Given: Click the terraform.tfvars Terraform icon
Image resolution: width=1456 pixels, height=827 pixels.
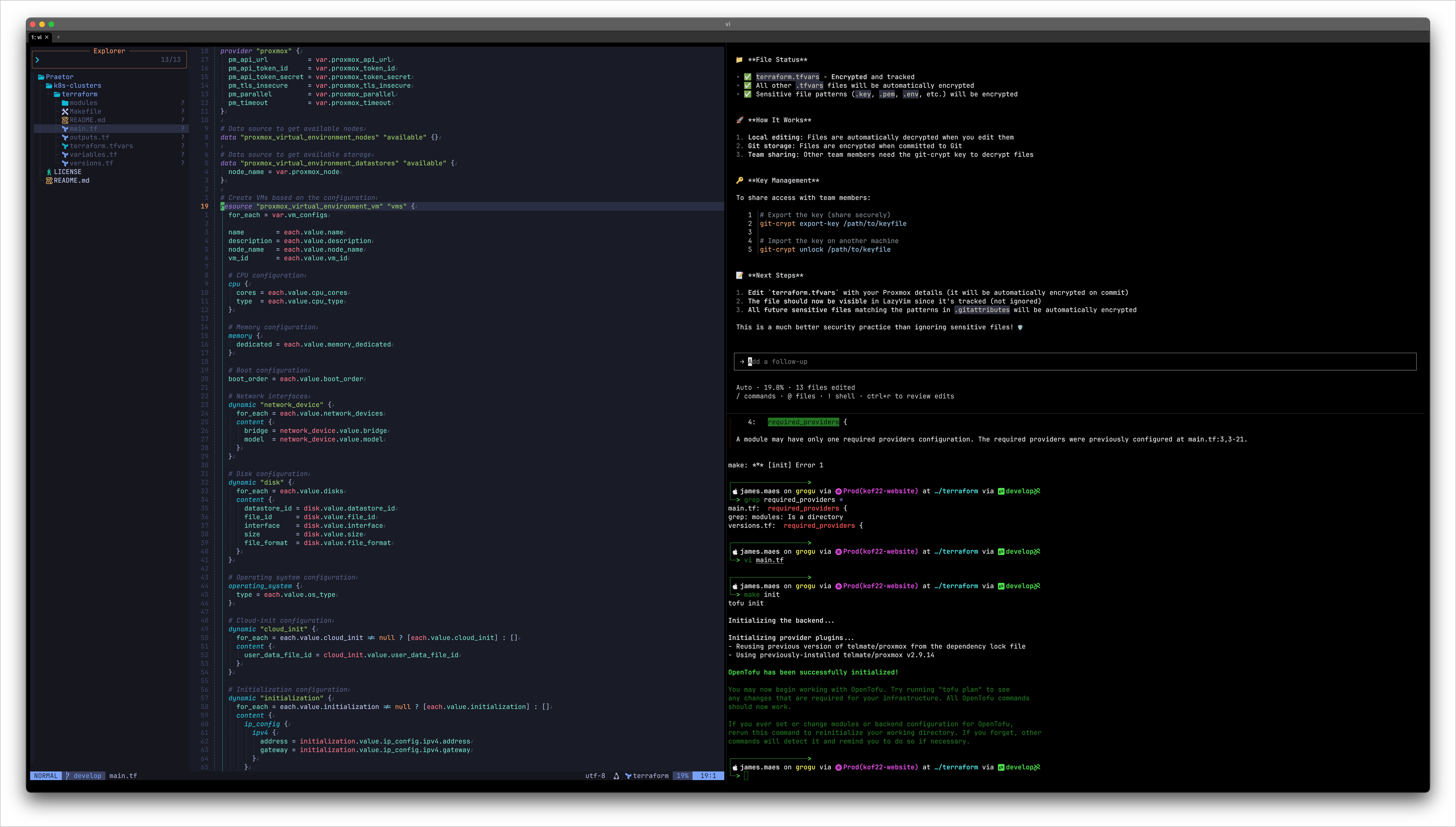Looking at the screenshot, I should click(65, 146).
